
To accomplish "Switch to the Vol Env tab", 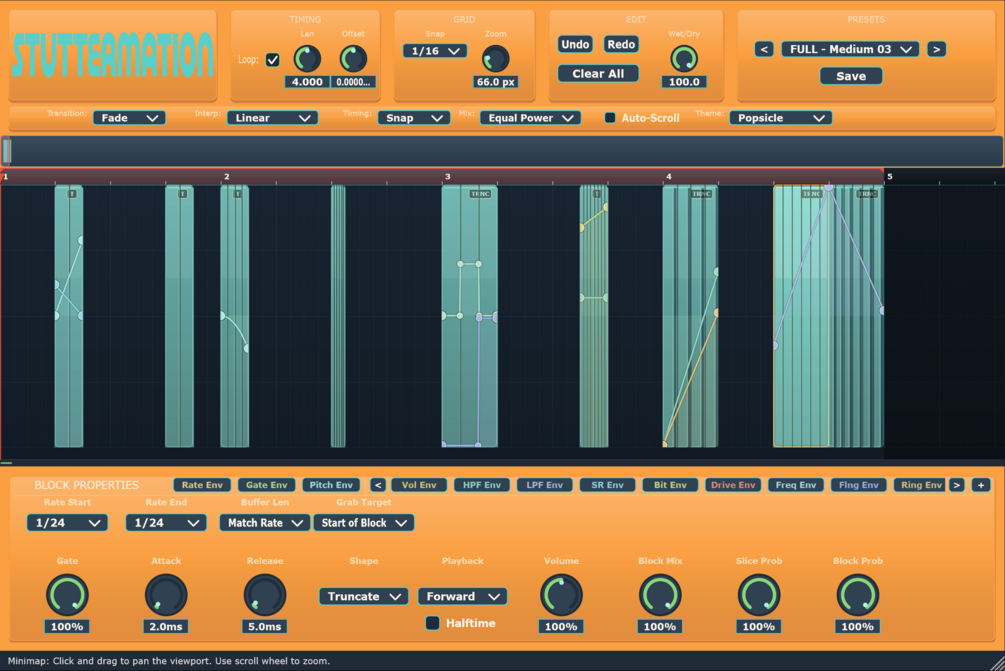I will (419, 485).
